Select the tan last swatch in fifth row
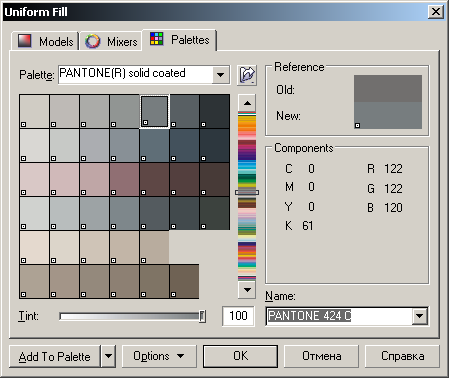Screen dimensions: 449x378 tap(154, 247)
